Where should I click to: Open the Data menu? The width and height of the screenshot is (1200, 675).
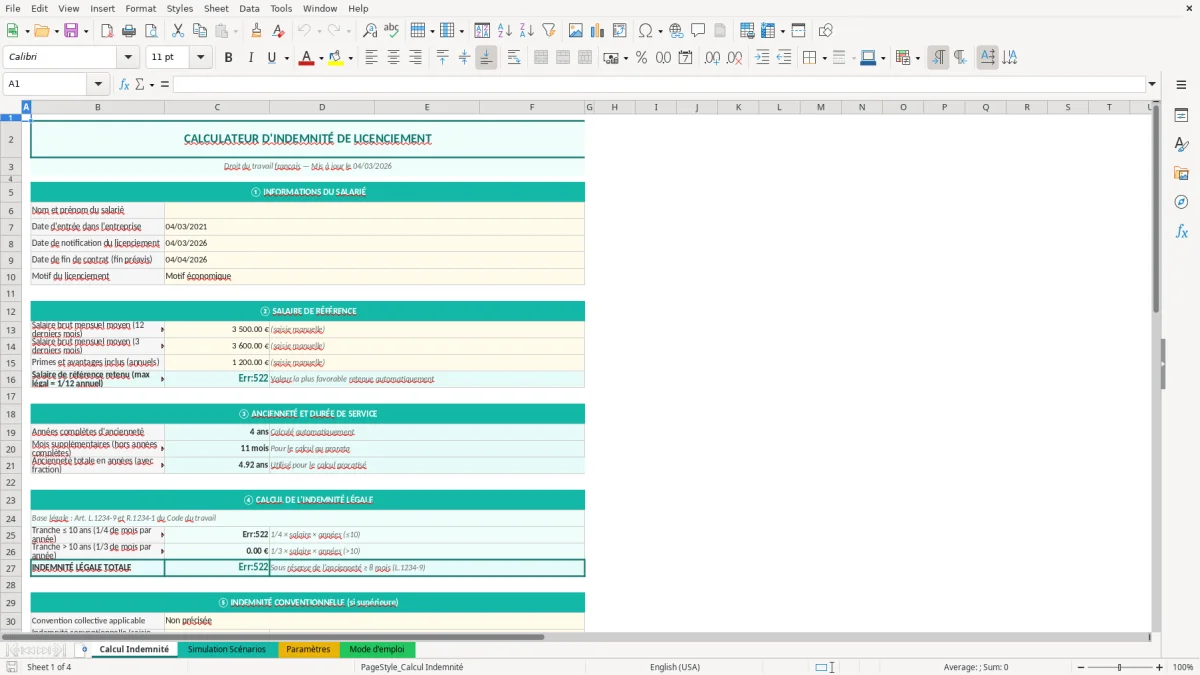coord(249,8)
